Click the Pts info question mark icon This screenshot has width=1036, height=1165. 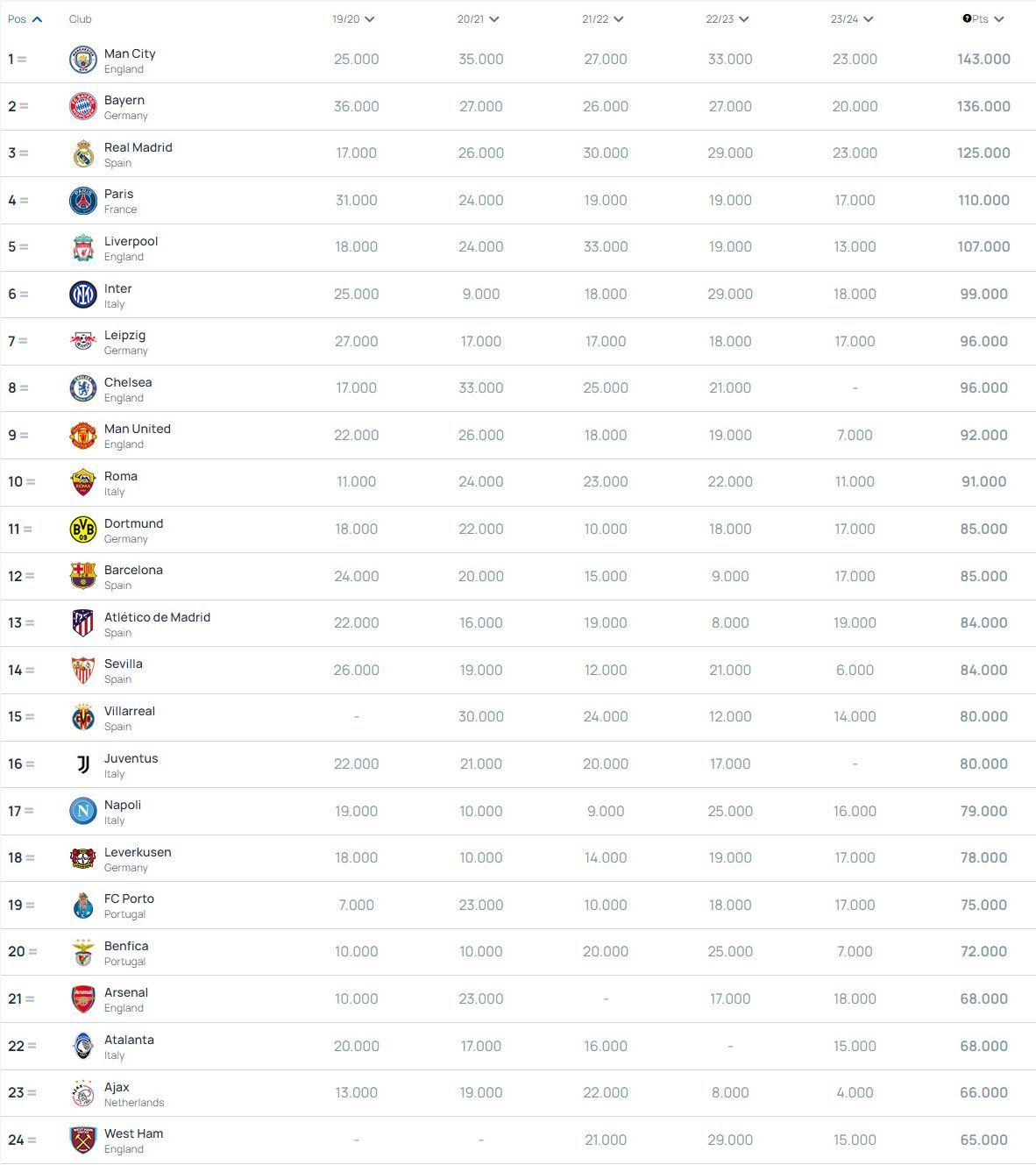point(967,18)
